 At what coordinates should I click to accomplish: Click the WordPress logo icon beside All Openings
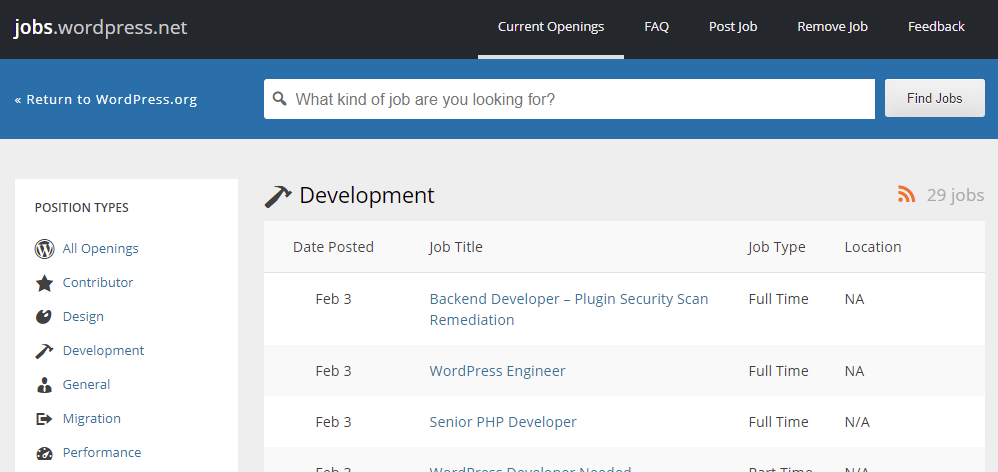point(44,249)
